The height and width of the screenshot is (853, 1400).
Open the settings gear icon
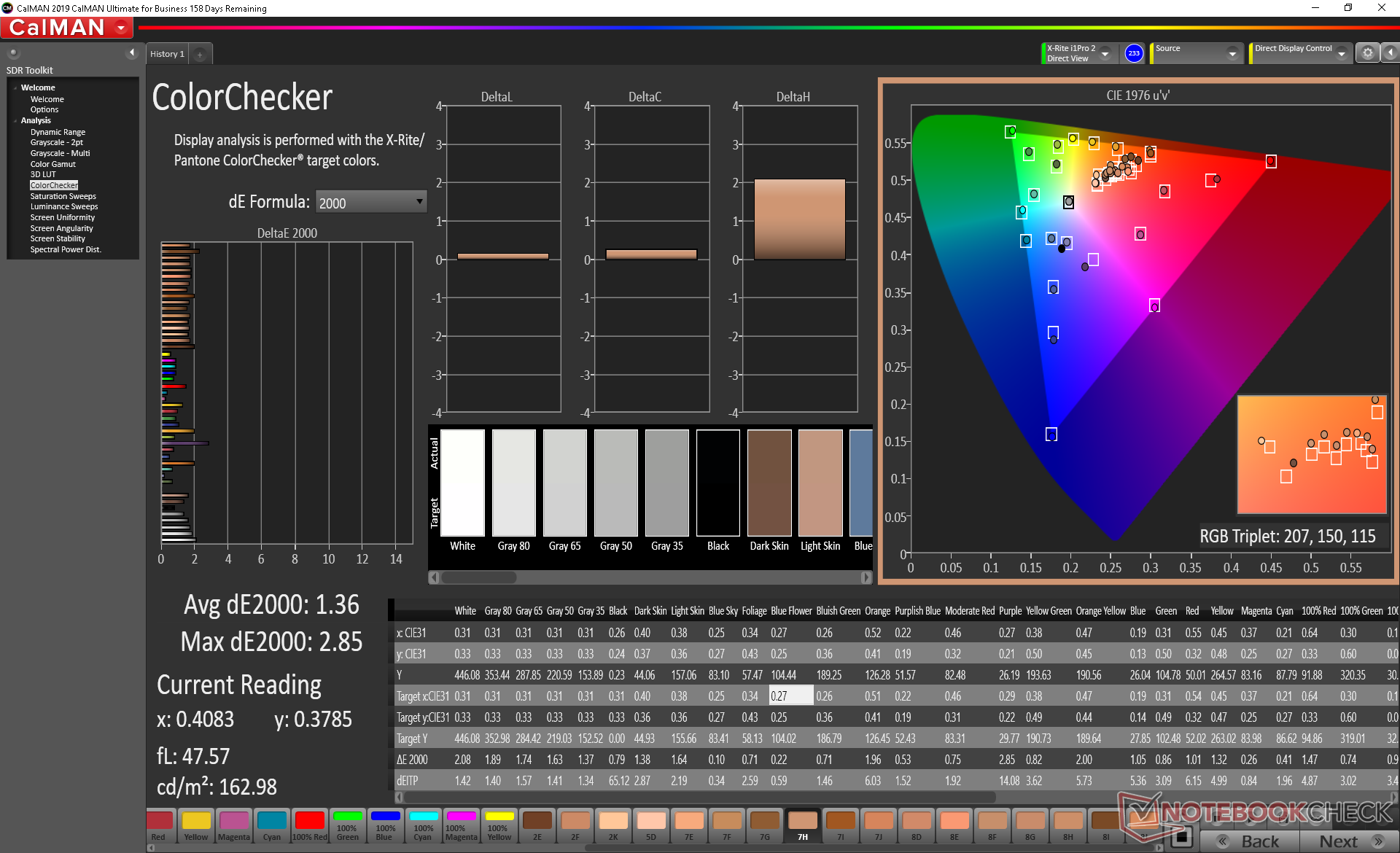click(x=1368, y=53)
